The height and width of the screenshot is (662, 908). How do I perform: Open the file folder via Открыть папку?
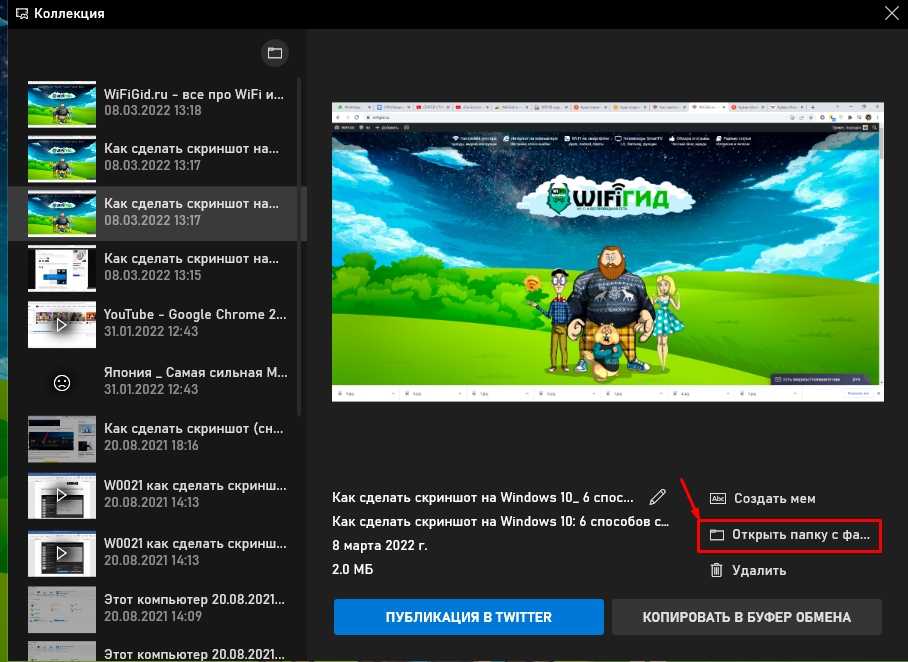789,535
